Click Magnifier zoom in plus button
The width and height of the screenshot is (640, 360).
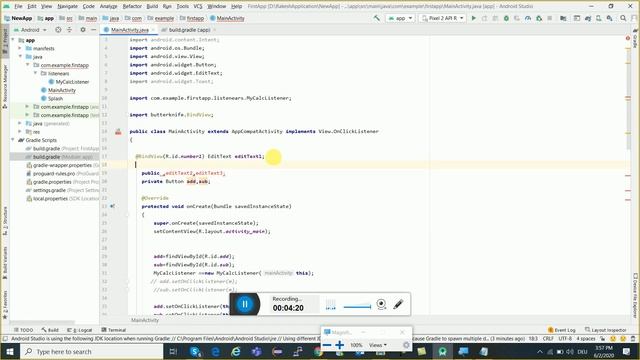tap(339, 345)
